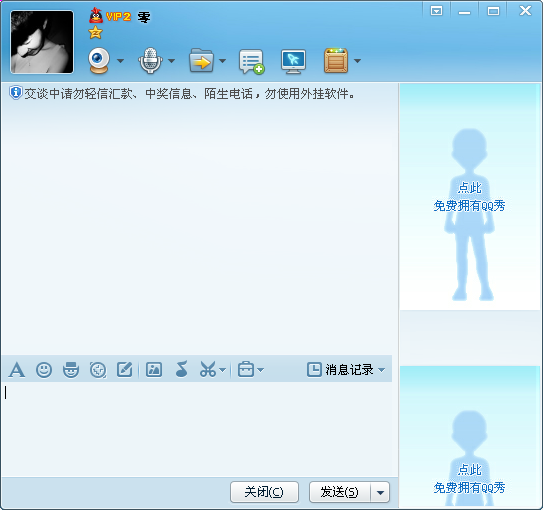The image size is (543, 510).
Task: Click the contact's profile avatar photo
Action: pyautogui.click(x=42, y=42)
